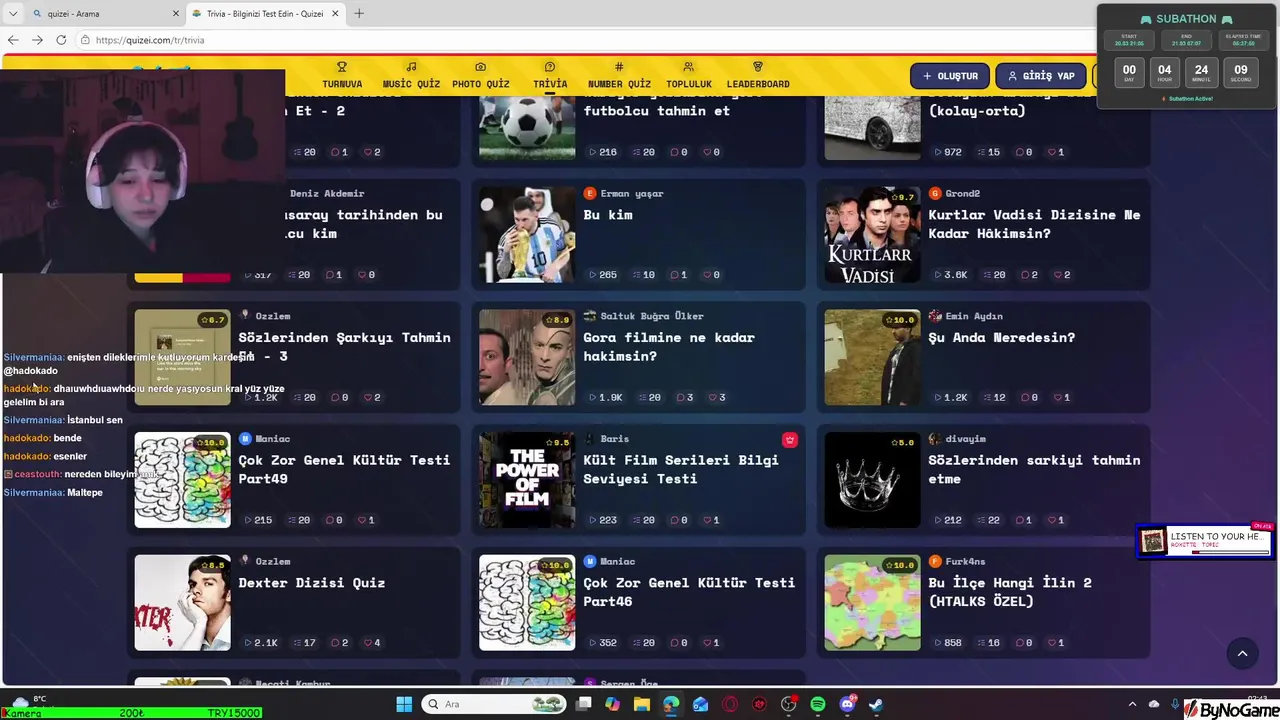Image resolution: width=1280 pixels, height=720 pixels.
Task: Click the soccer ball quiz thumbnail
Action: [x=527, y=128]
